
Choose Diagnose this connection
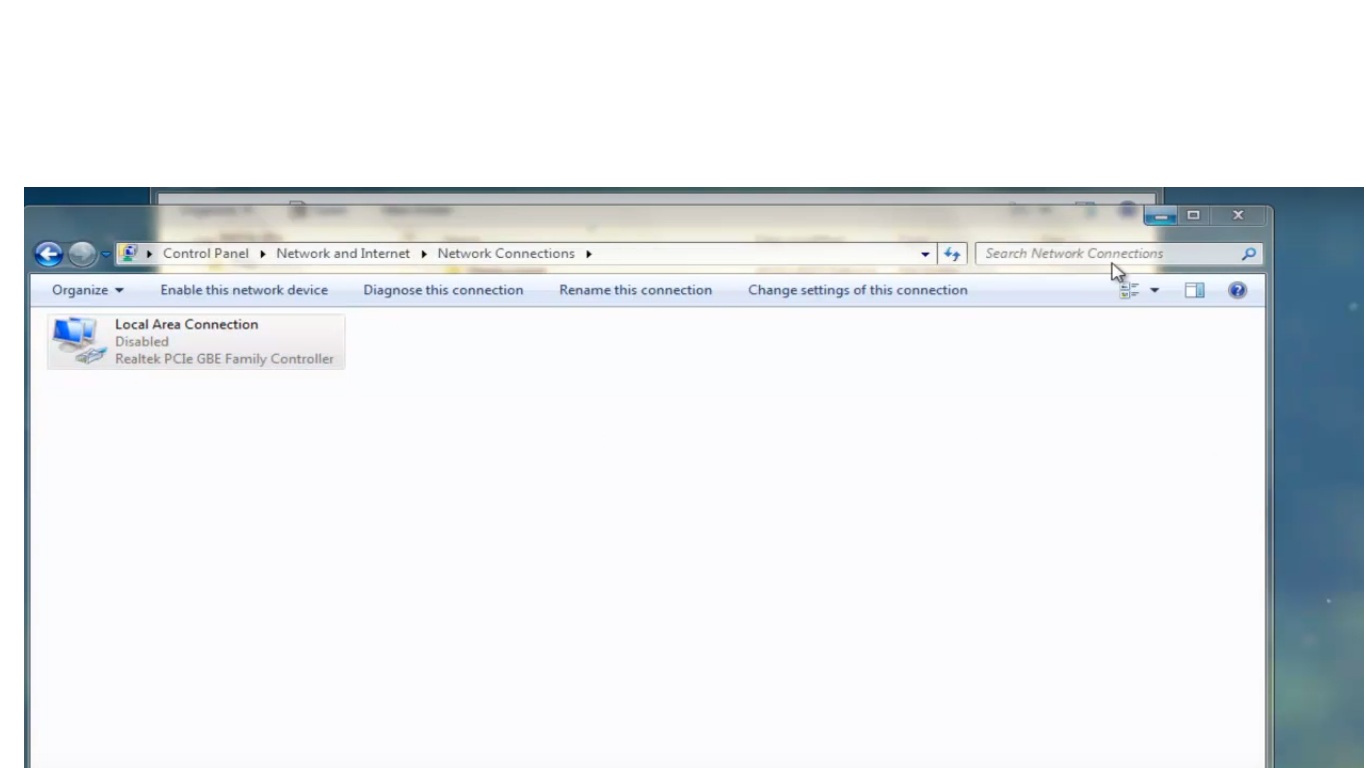tap(443, 290)
